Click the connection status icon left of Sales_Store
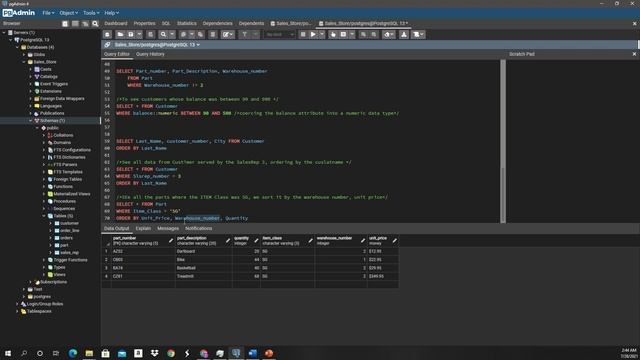Image resolution: width=640 pixels, height=360 pixels. click(x=107, y=44)
